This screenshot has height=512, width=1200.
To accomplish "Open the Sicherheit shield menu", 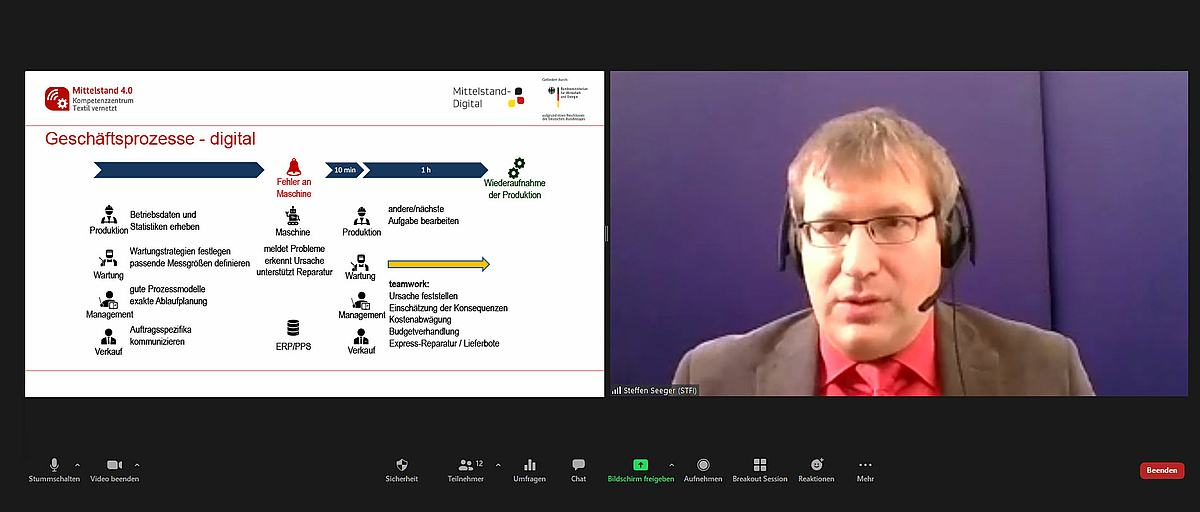I will click(402, 470).
